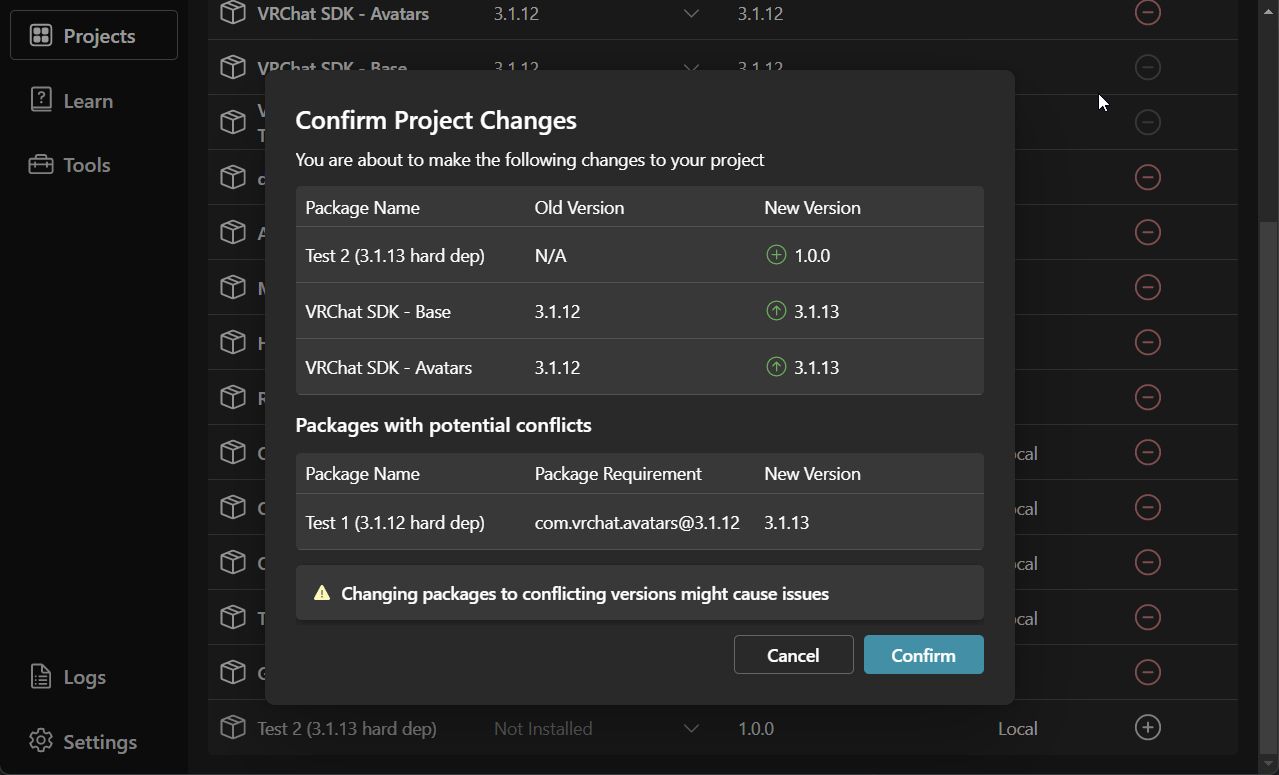The width and height of the screenshot is (1279, 775).
Task: Expand the Not Installed dropdown for Test 2
Action: 691,728
